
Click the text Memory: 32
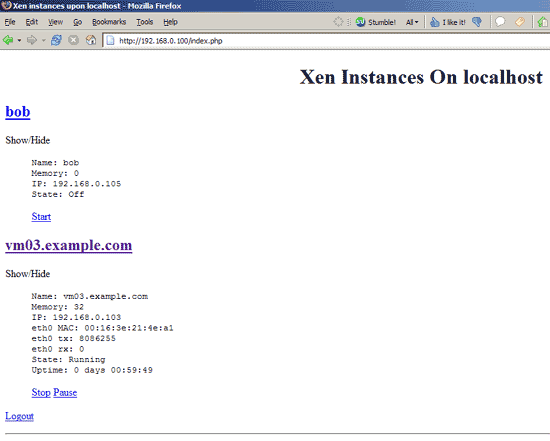click(x=58, y=307)
